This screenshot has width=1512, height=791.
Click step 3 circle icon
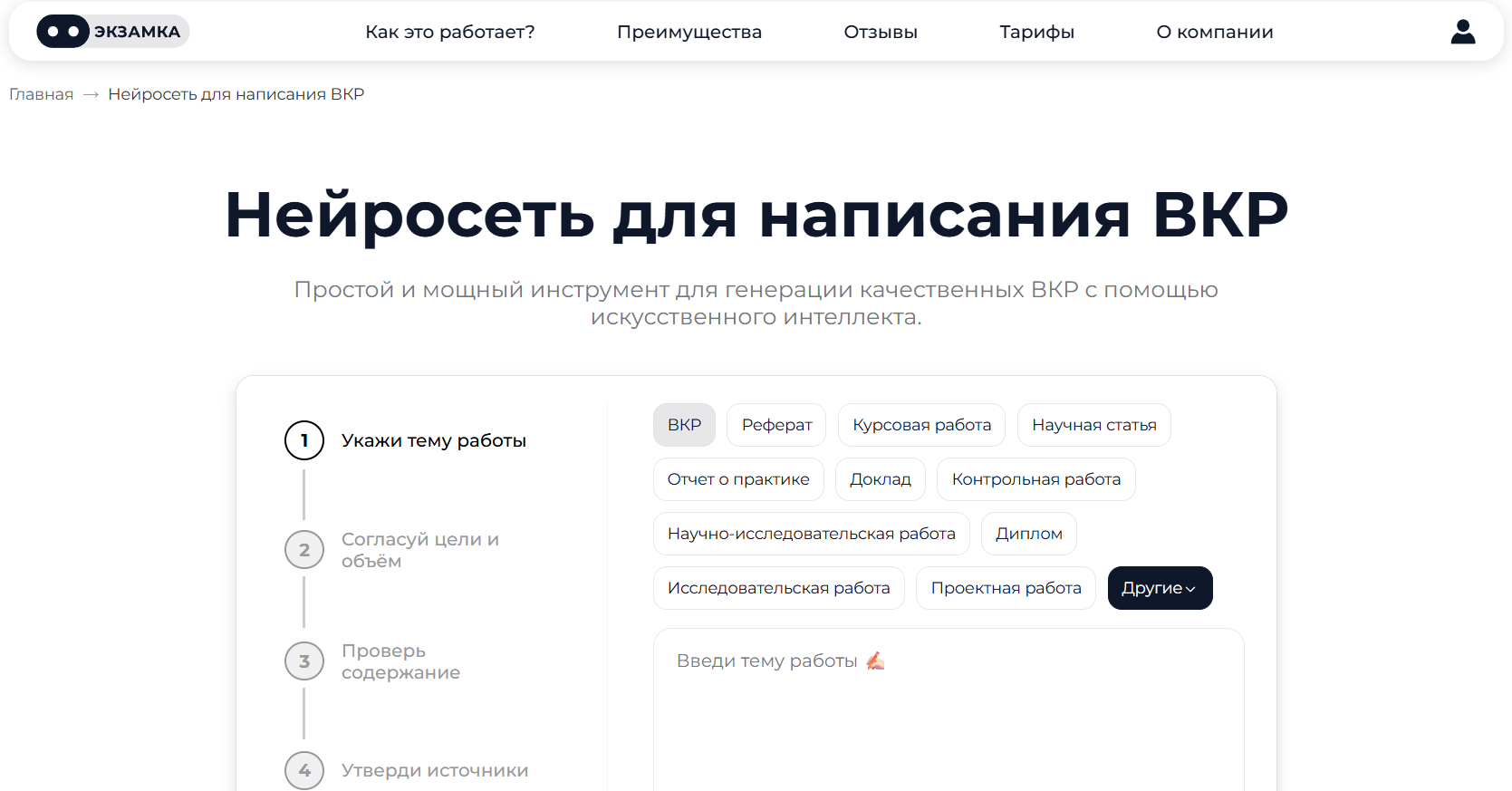(x=304, y=661)
